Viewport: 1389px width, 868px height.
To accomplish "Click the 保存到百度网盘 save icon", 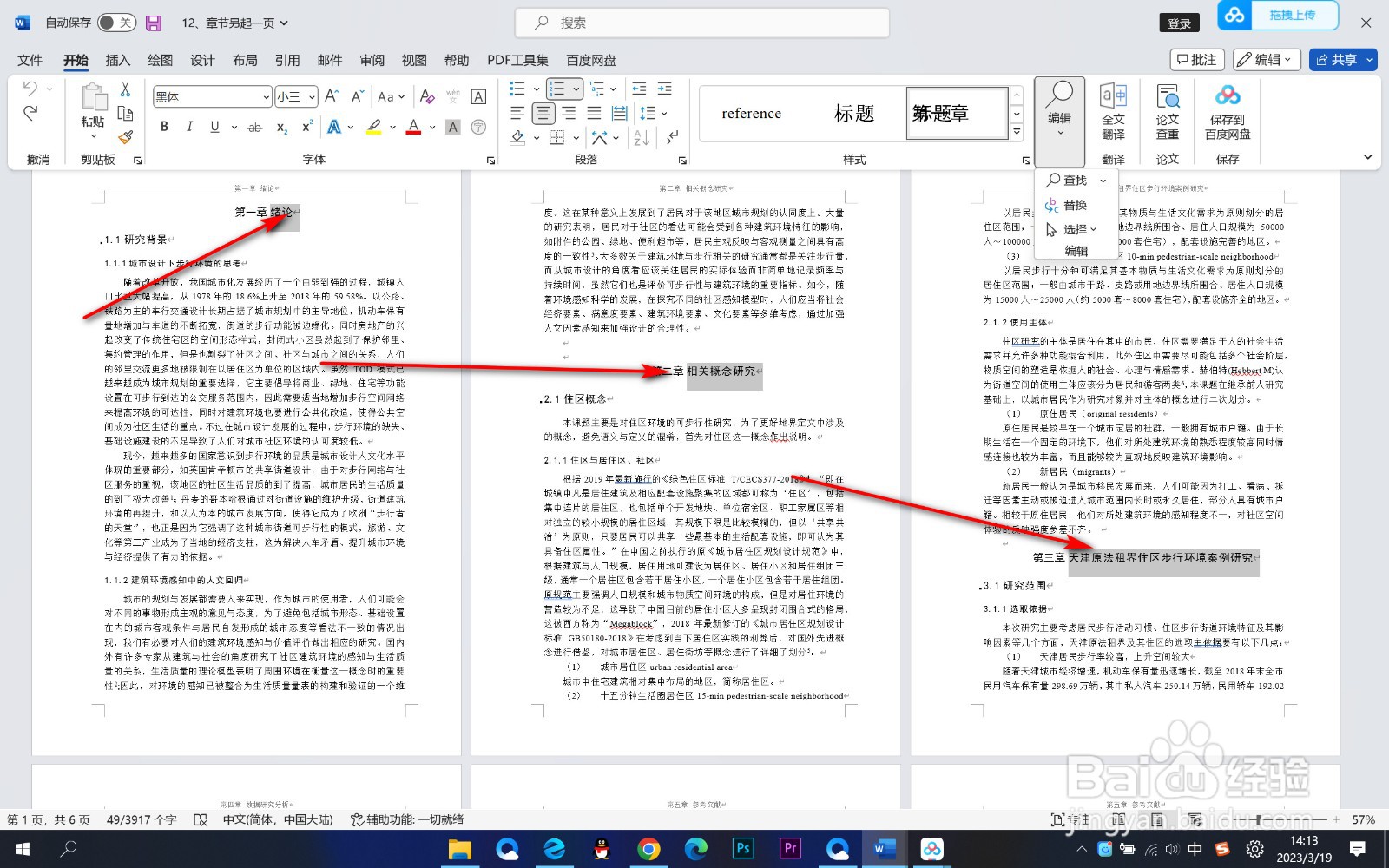I will [x=1228, y=113].
